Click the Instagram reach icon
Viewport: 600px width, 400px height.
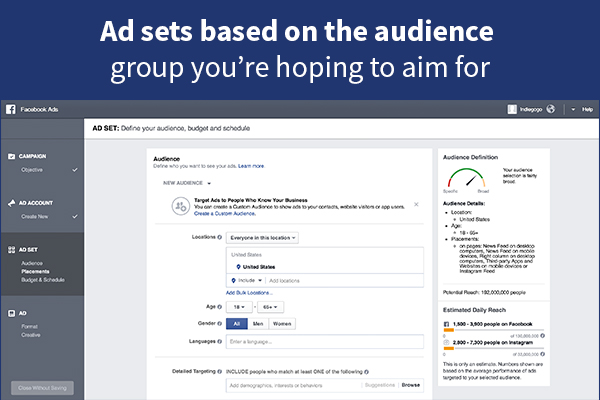446,343
